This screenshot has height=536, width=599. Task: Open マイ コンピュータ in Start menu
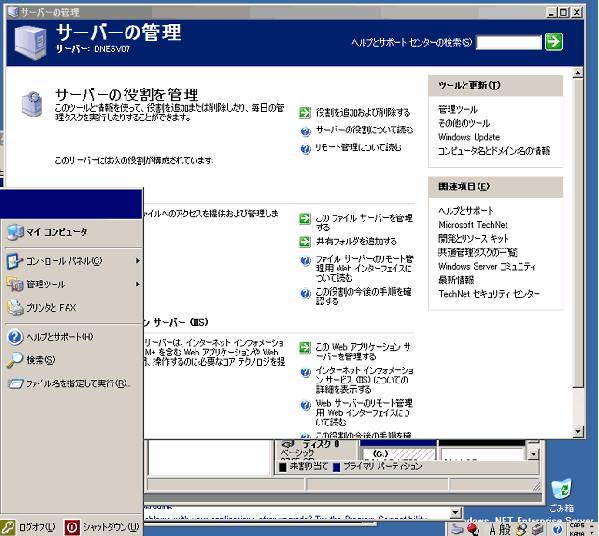pyautogui.click(x=72, y=232)
